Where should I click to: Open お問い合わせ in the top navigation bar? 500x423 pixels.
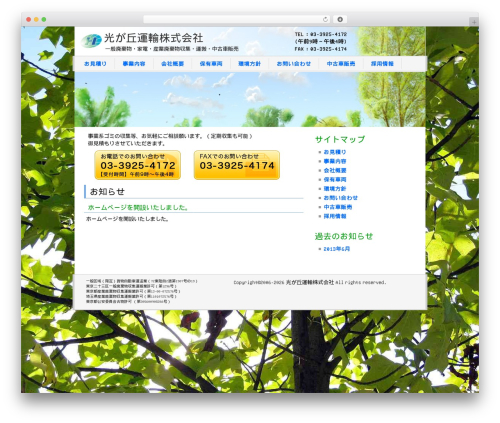[x=294, y=64]
